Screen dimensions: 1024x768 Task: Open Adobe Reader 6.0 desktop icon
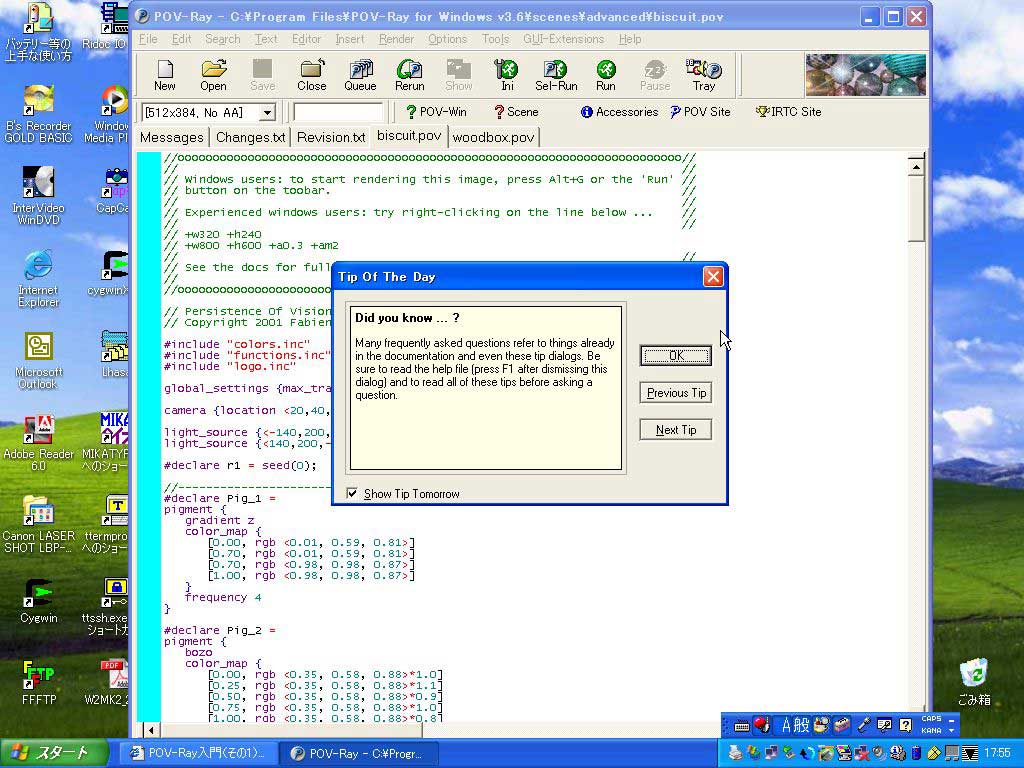tap(38, 443)
